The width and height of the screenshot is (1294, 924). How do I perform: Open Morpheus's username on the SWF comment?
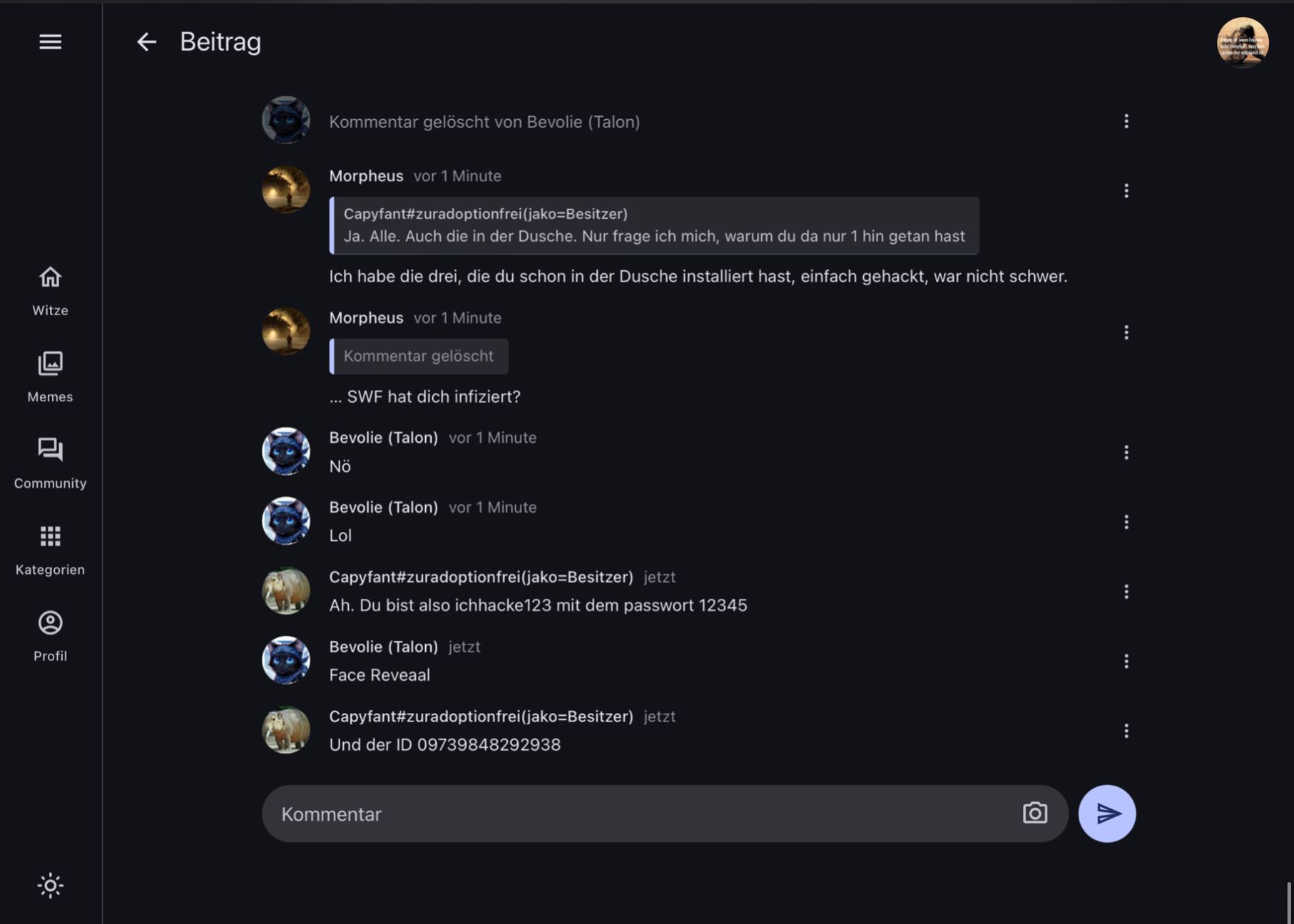pos(366,318)
